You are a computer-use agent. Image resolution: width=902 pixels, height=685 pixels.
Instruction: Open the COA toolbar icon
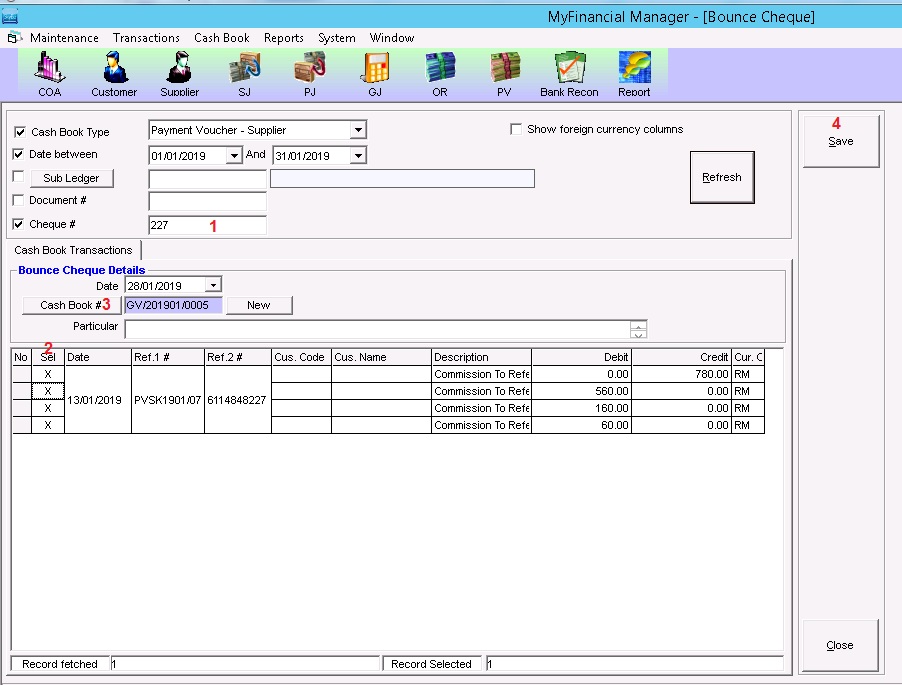[x=50, y=73]
